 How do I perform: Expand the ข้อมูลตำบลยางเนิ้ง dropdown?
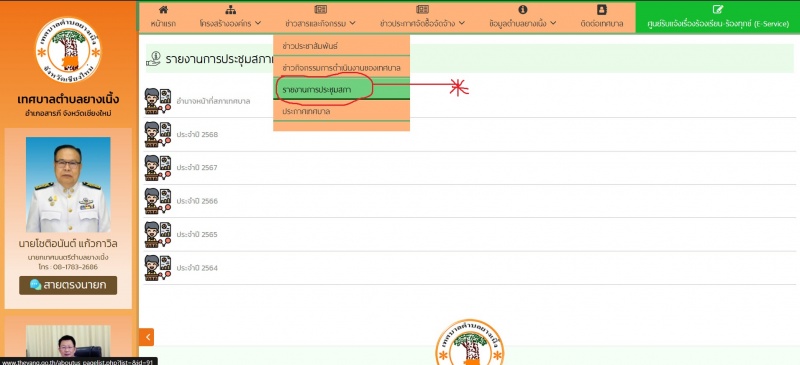(522, 23)
